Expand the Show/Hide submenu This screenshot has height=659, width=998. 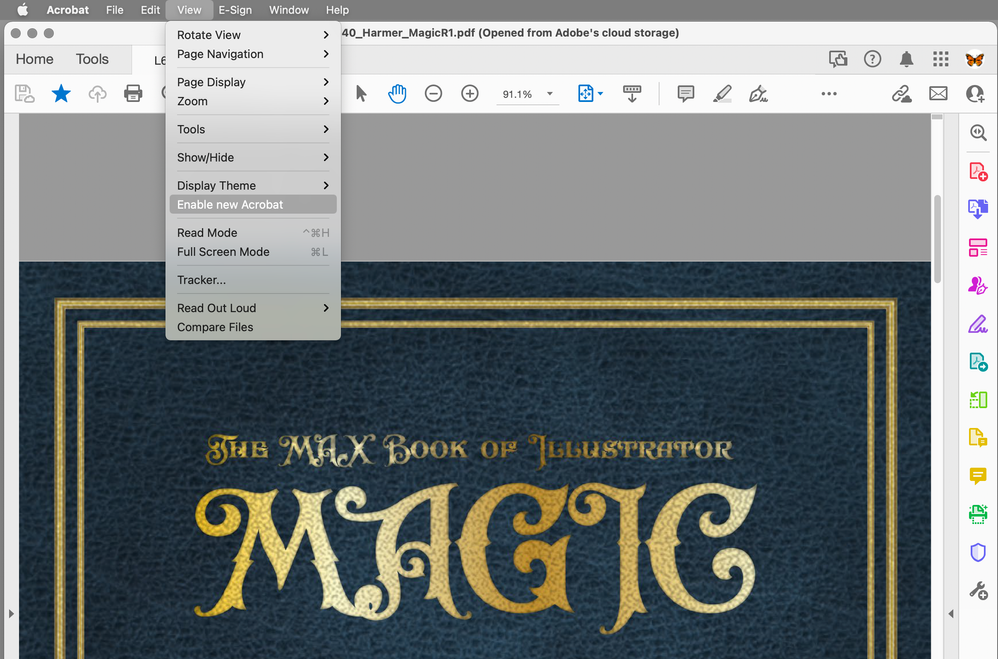[253, 157]
